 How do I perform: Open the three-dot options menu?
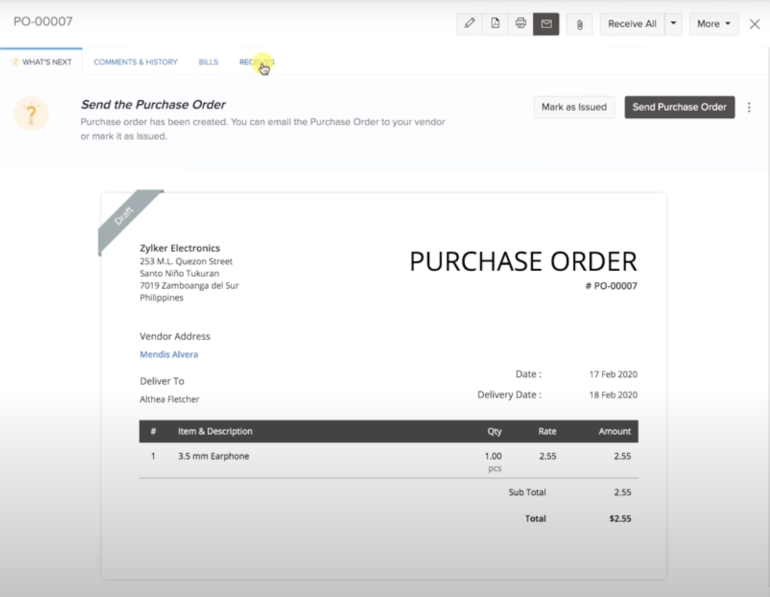(x=750, y=107)
